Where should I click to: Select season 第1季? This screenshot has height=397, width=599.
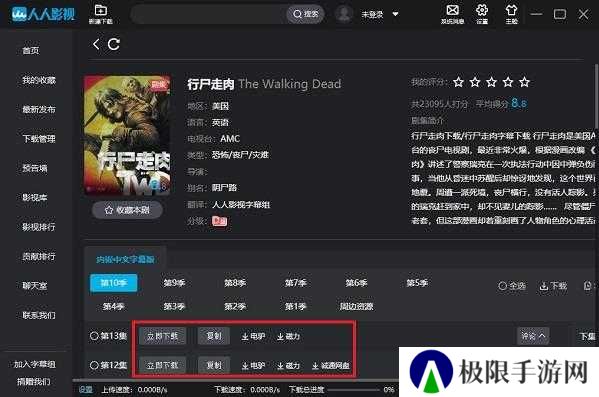tap(296, 306)
